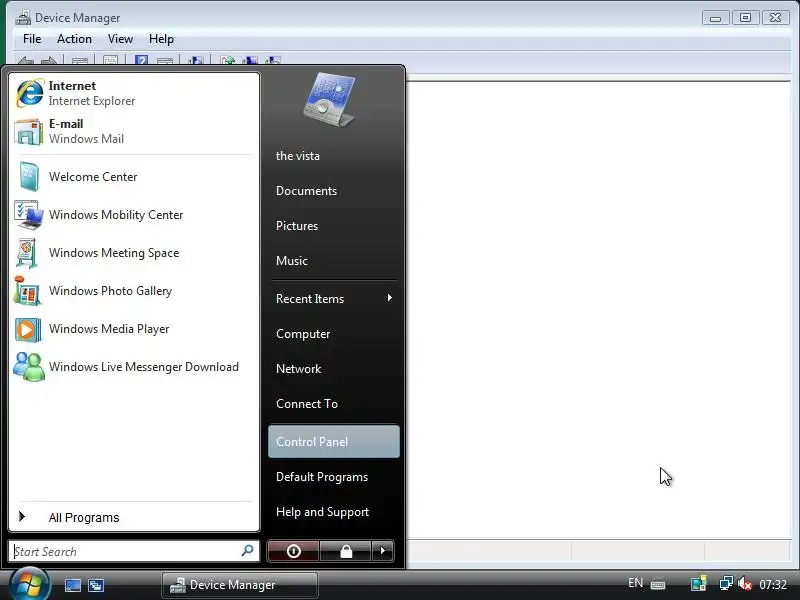
Task: Click Forward arrow in Device Manager toolbar
Action: point(49,60)
